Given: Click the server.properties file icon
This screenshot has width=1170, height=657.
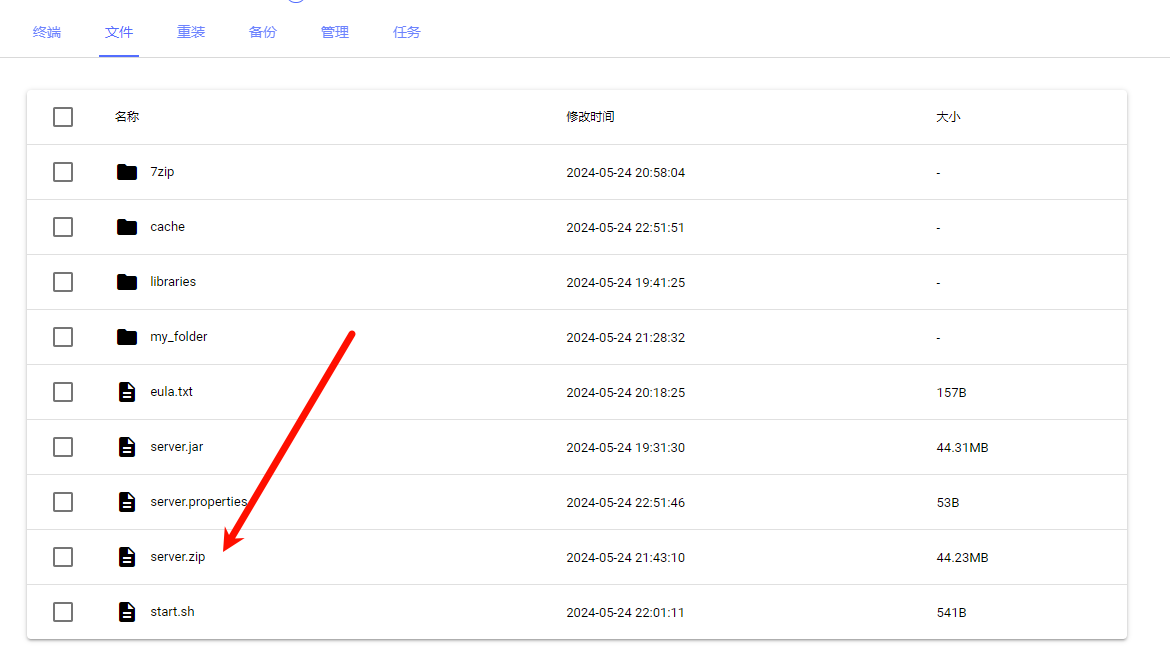Looking at the screenshot, I should tap(127, 502).
